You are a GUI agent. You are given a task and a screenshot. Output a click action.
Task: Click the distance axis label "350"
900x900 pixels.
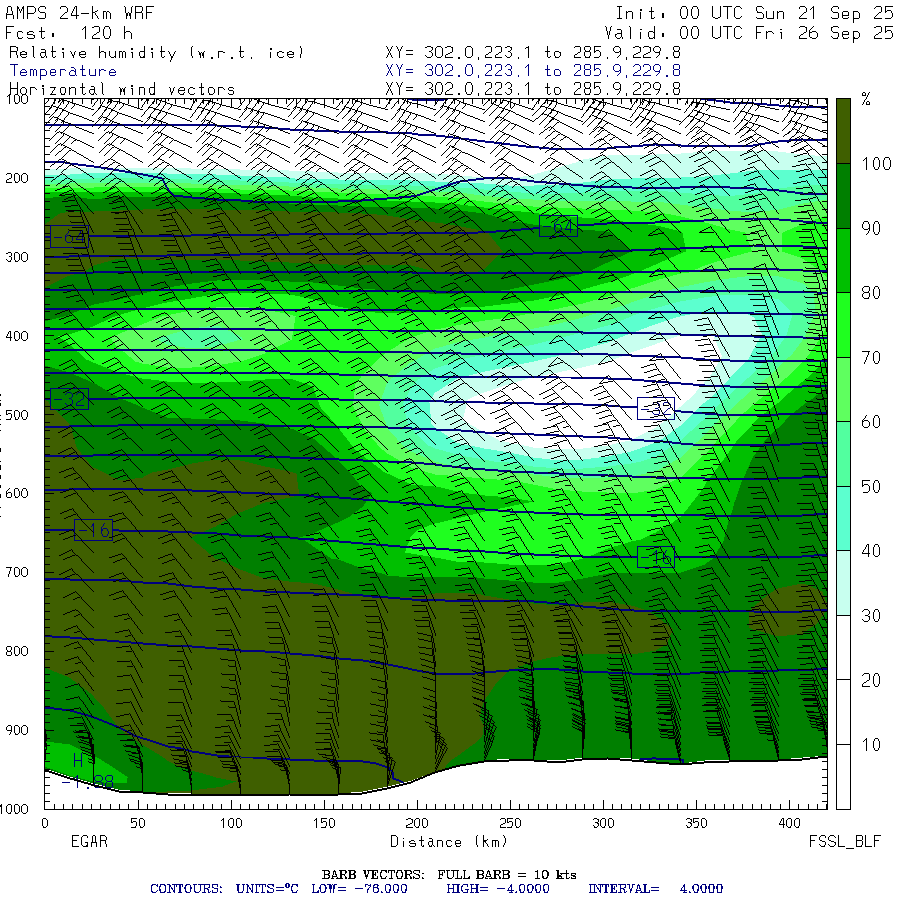696,823
